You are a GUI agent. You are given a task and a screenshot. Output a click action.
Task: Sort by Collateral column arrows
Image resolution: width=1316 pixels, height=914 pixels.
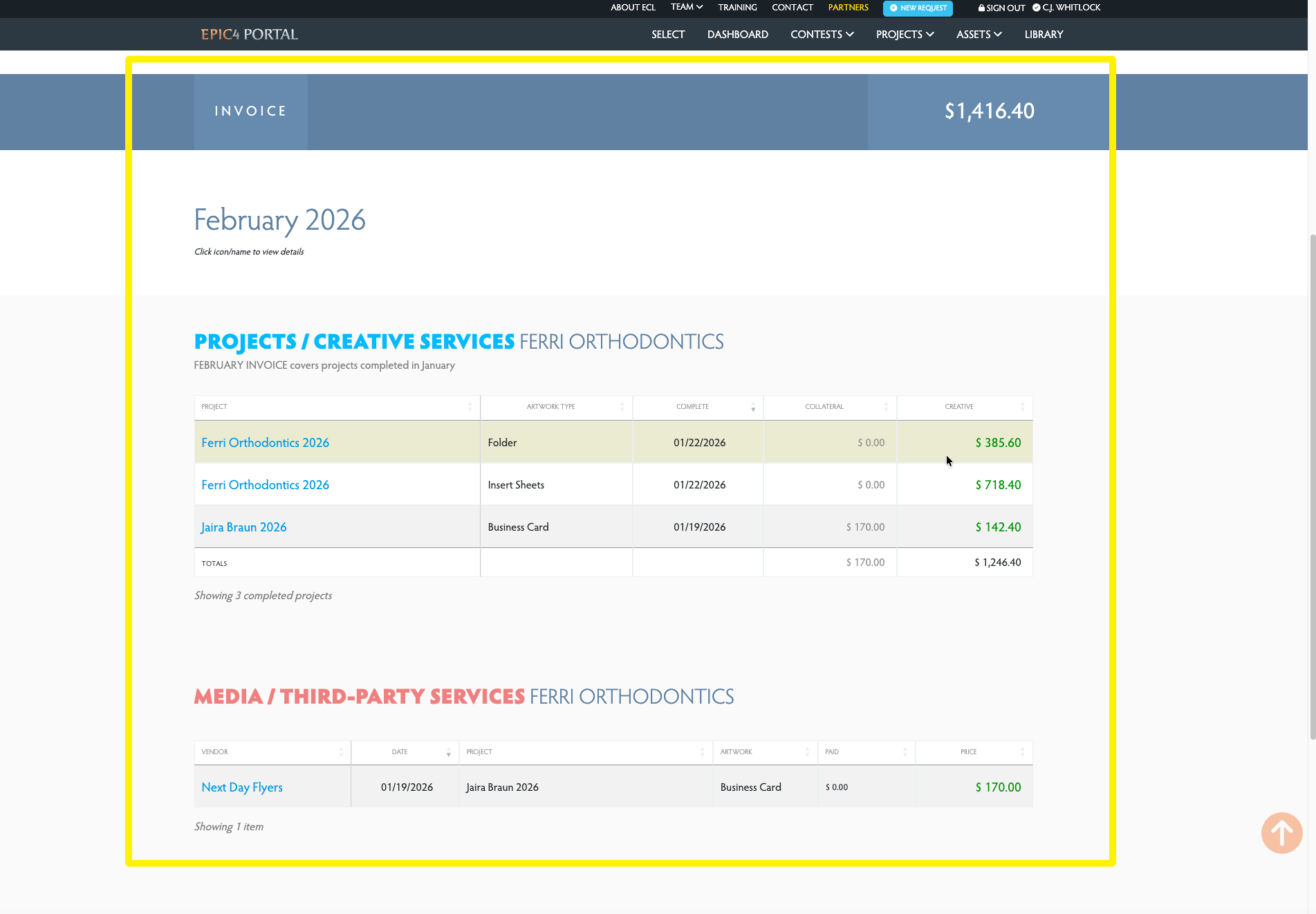tap(886, 407)
